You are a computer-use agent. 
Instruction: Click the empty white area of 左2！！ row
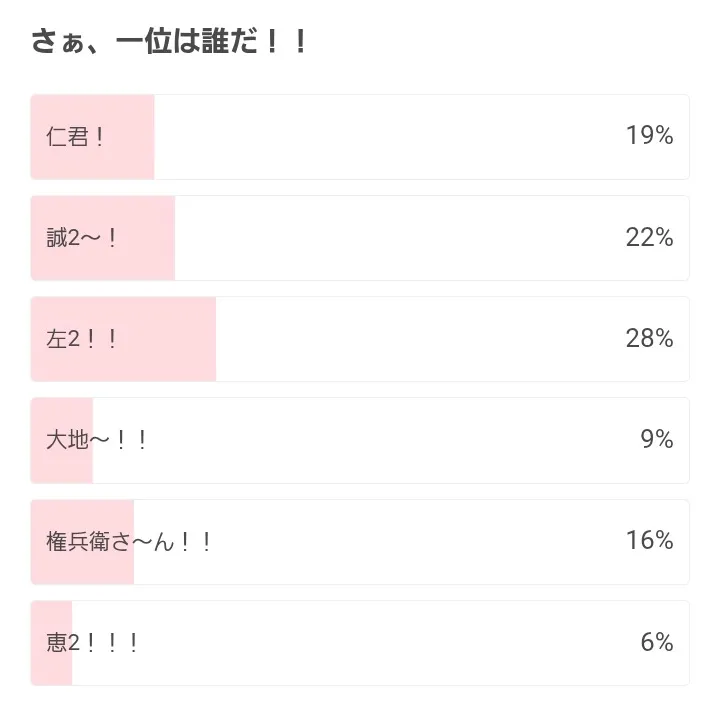tap(420, 339)
